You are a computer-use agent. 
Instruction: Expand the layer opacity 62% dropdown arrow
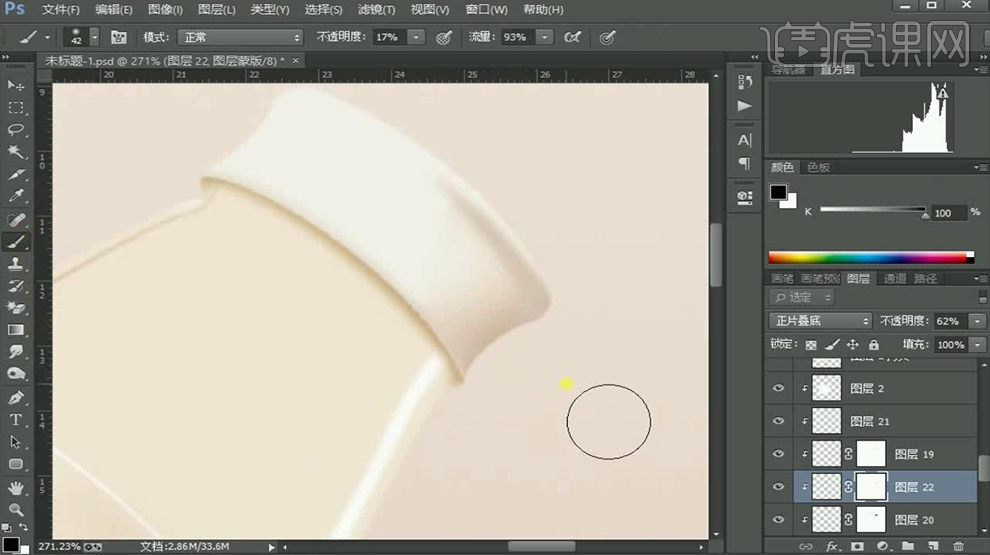coord(976,321)
